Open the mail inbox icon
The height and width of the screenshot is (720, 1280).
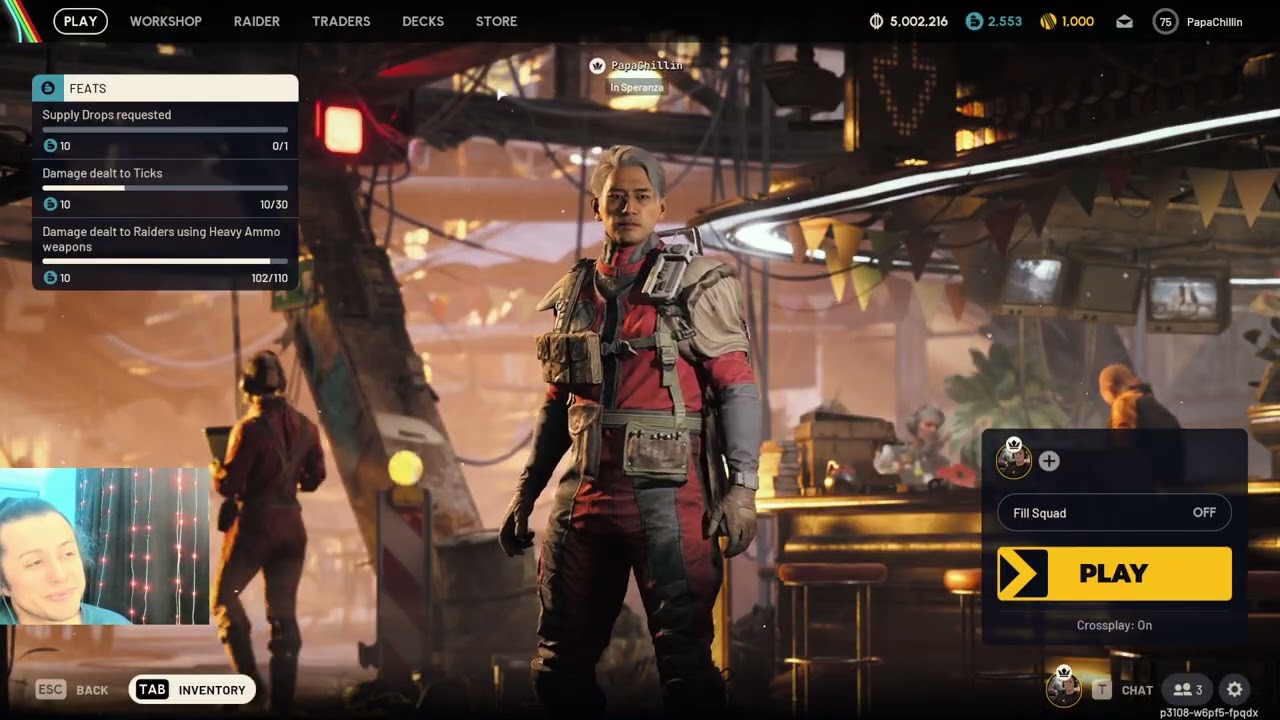click(1124, 21)
